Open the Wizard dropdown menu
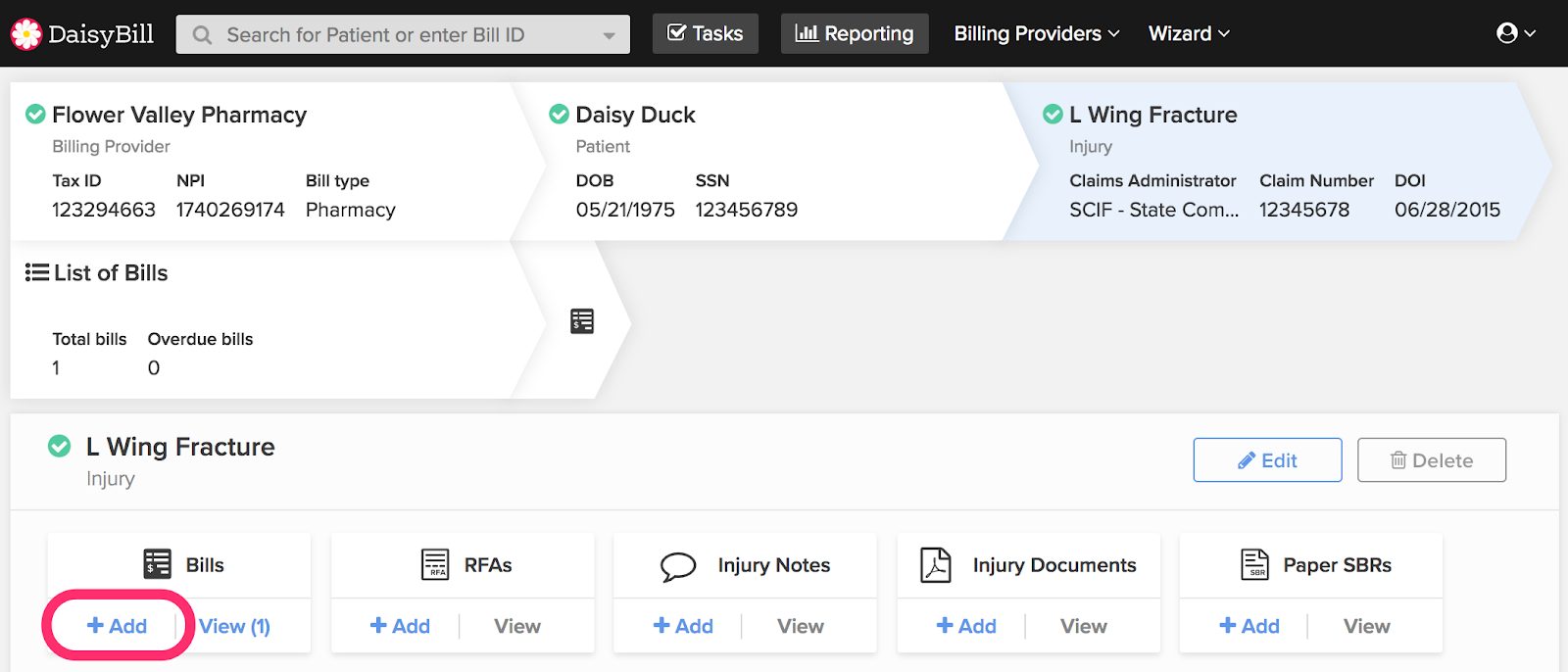 (1189, 33)
